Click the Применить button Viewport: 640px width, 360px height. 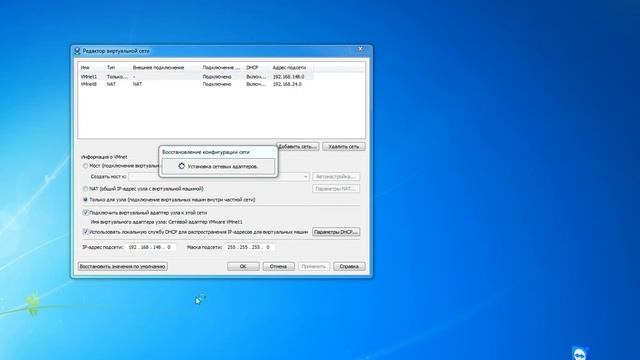click(313, 266)
